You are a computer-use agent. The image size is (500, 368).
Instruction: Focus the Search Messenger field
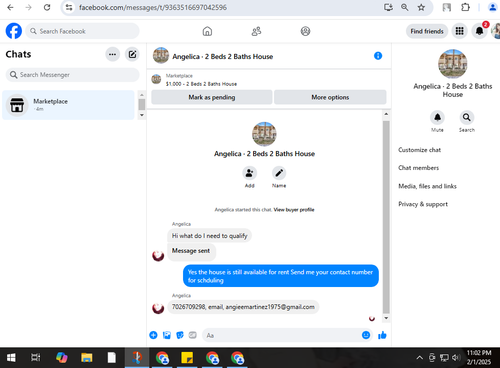[72, 75]
